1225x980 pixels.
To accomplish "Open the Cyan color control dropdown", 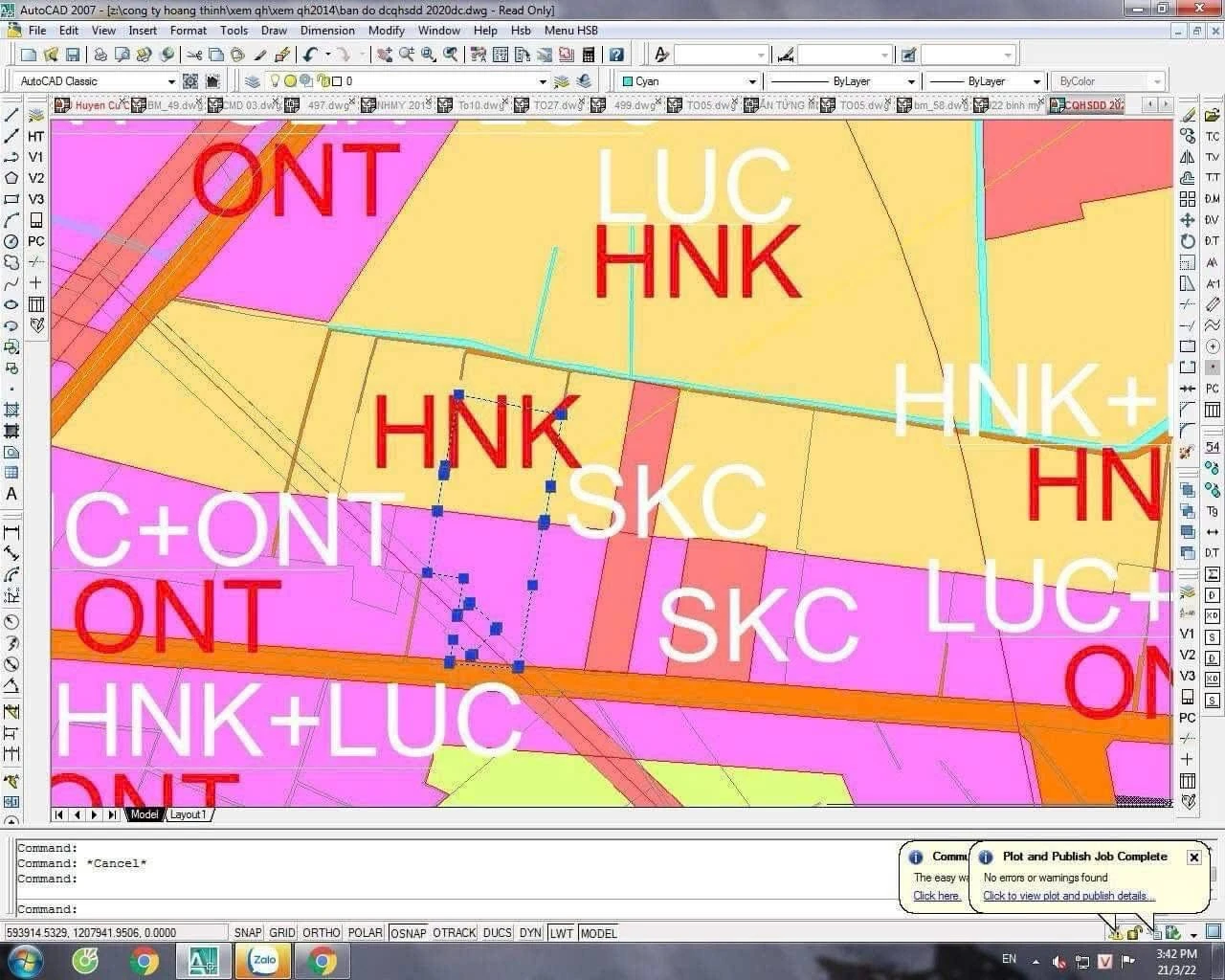I will click(752, 81).
